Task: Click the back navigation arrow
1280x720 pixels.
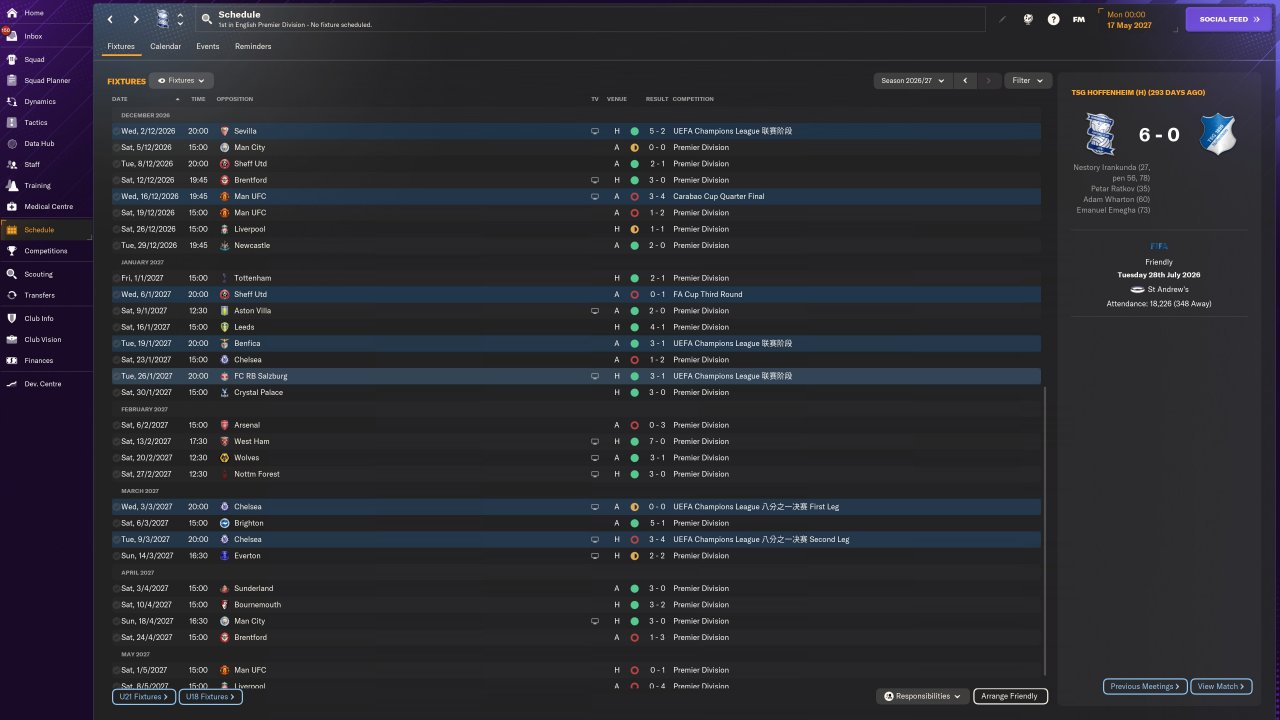Action: point(110,19)
